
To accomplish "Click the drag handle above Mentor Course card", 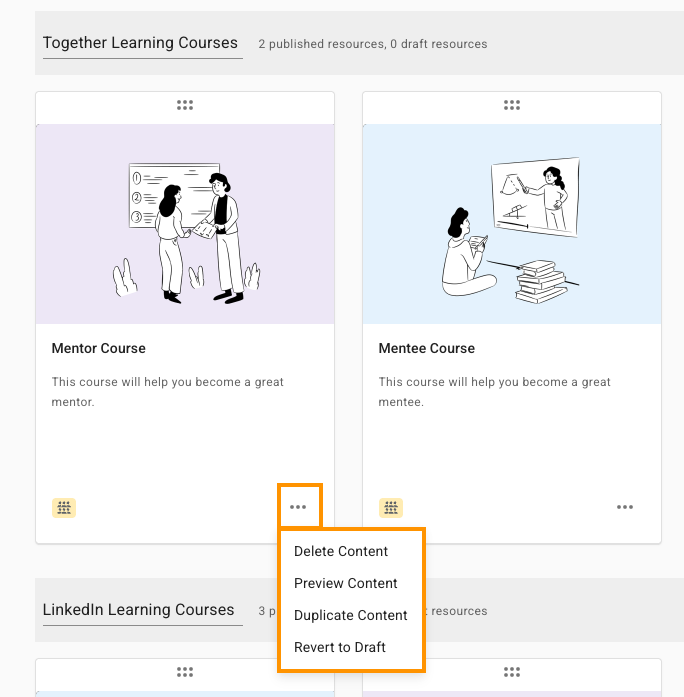I will tap(185, 105).
